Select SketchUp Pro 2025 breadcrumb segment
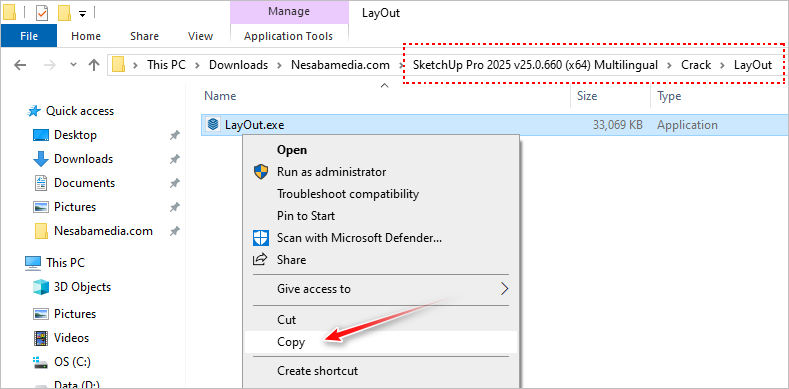Viewport: 789px width, 389px height. coord(535,65)
